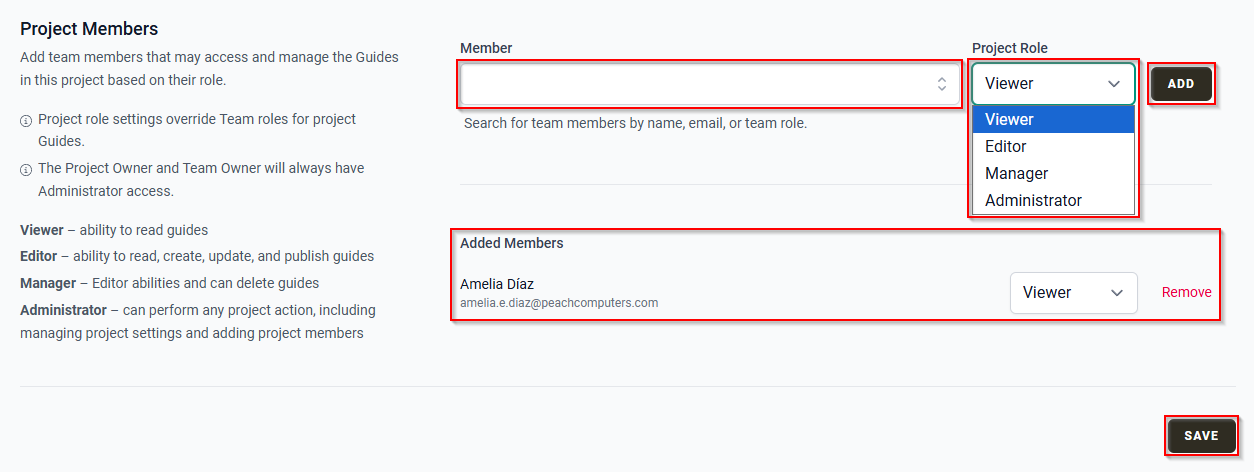1254x472 pixels.
Task: Click the Viewer – ability to read guides text
Action: click(x=114, y=230)
